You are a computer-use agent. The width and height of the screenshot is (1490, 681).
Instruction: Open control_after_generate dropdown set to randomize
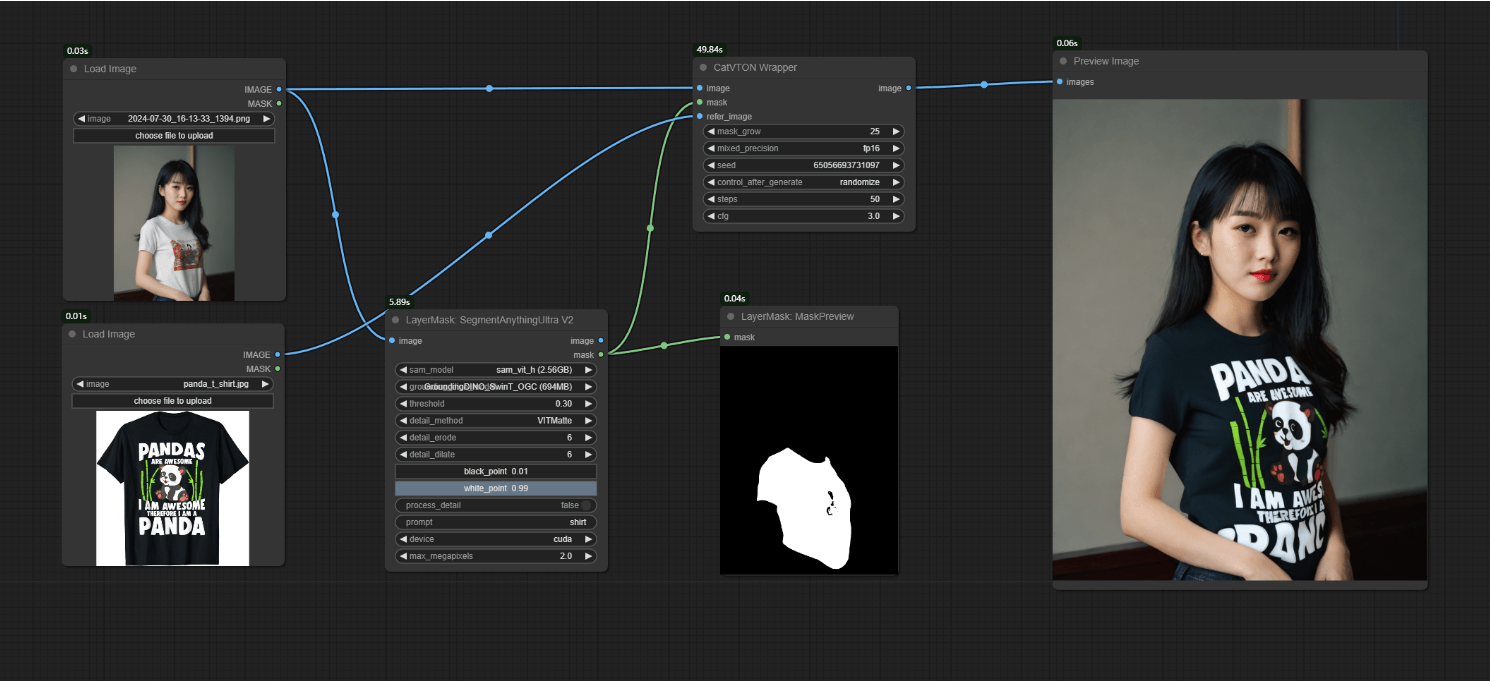tap(804, 182)
